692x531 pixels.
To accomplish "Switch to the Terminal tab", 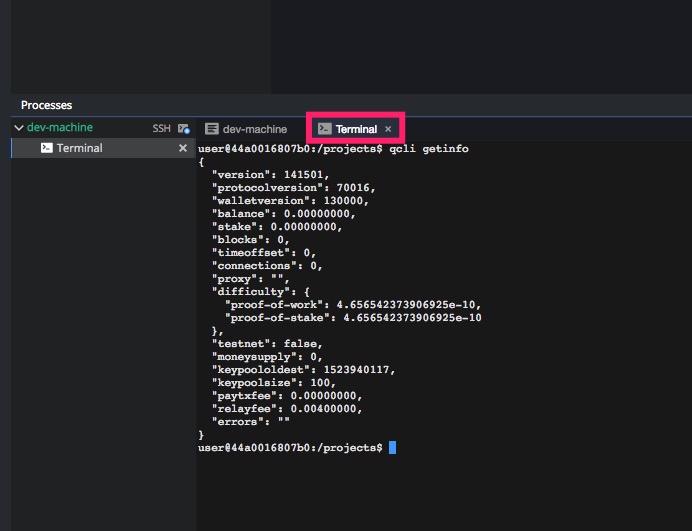I will pos(355,129).
